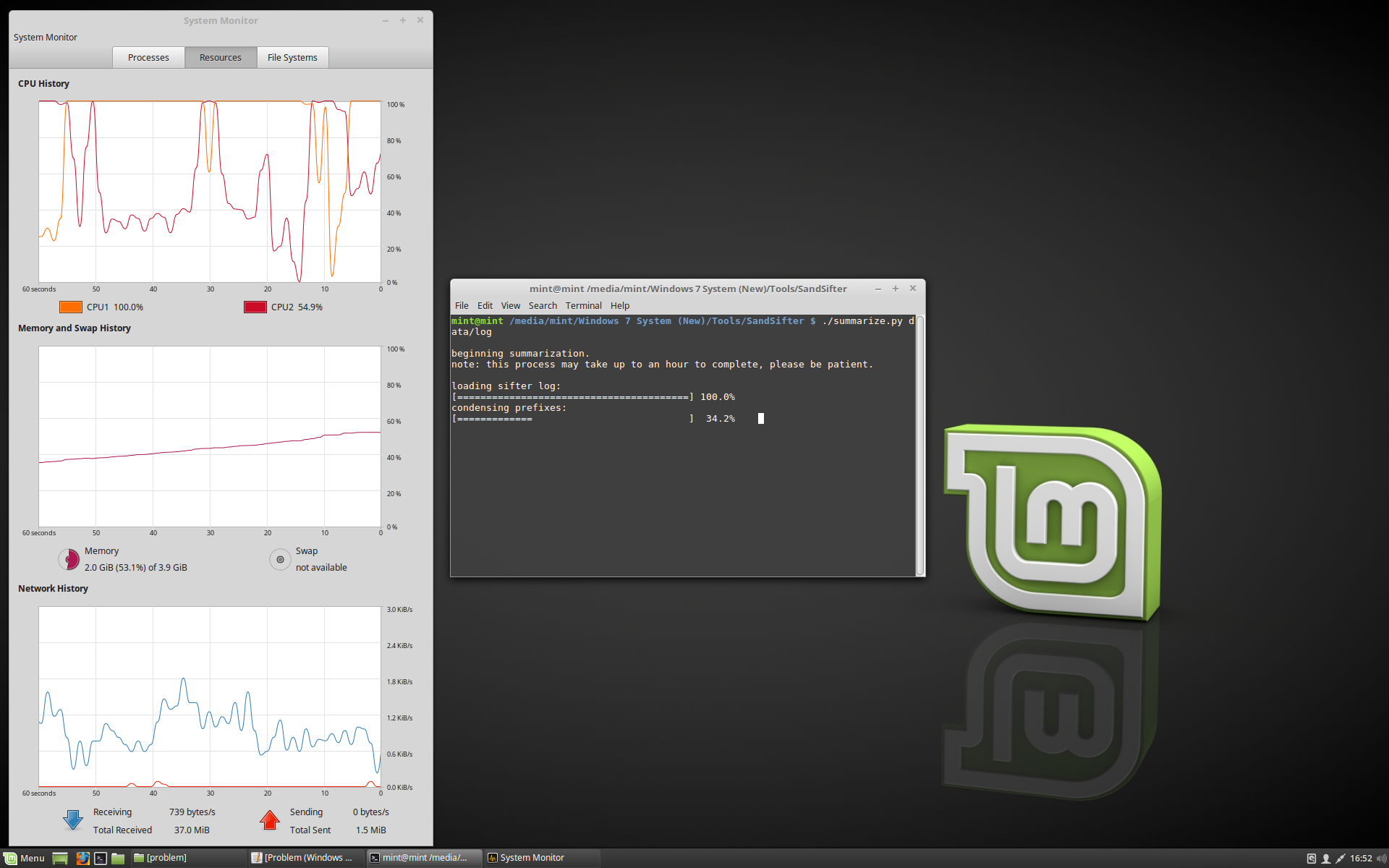Open the volume icon in the system tray
The image size is (1389, 868).
tap(1381, 859)
